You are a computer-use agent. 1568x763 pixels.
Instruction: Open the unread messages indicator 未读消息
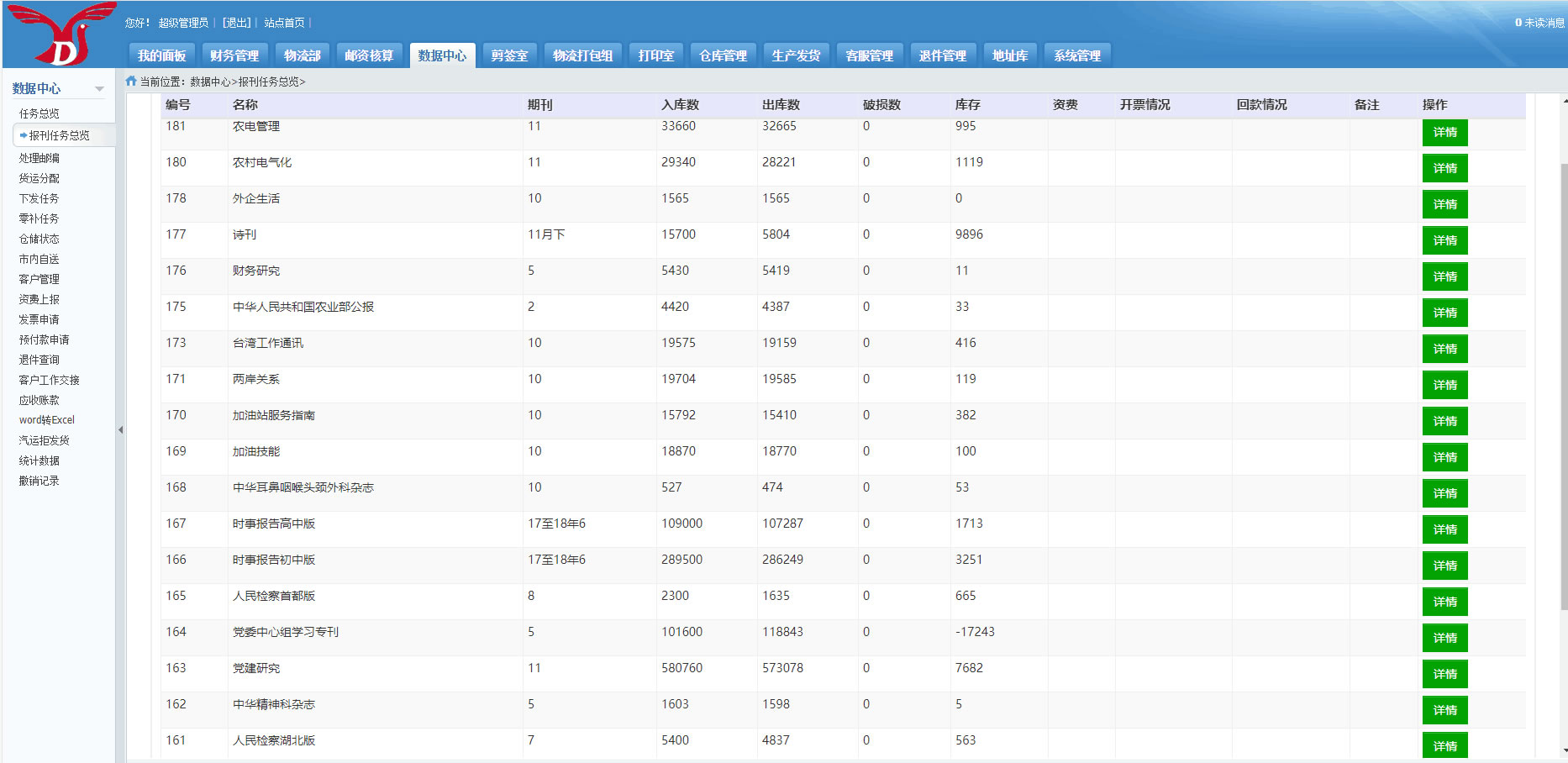[1539, 23]
